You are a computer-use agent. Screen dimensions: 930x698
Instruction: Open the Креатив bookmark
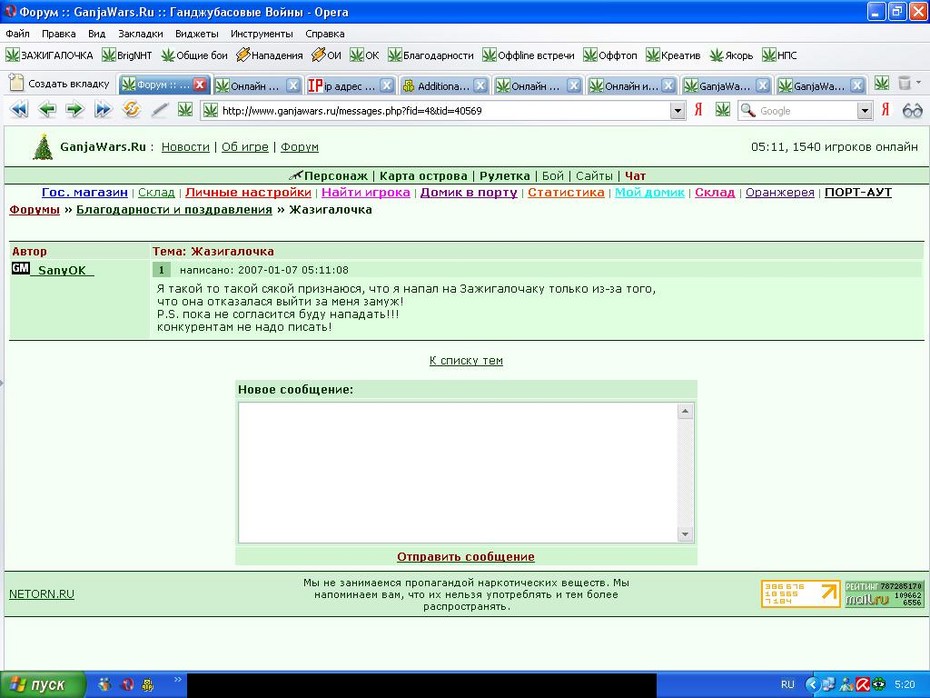(673, 56)
